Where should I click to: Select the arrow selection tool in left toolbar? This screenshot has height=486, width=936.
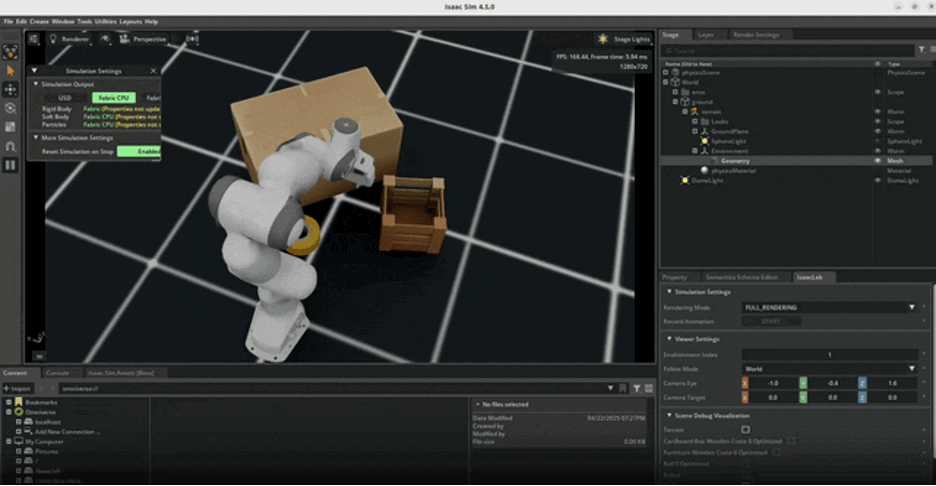click(11, 71)
